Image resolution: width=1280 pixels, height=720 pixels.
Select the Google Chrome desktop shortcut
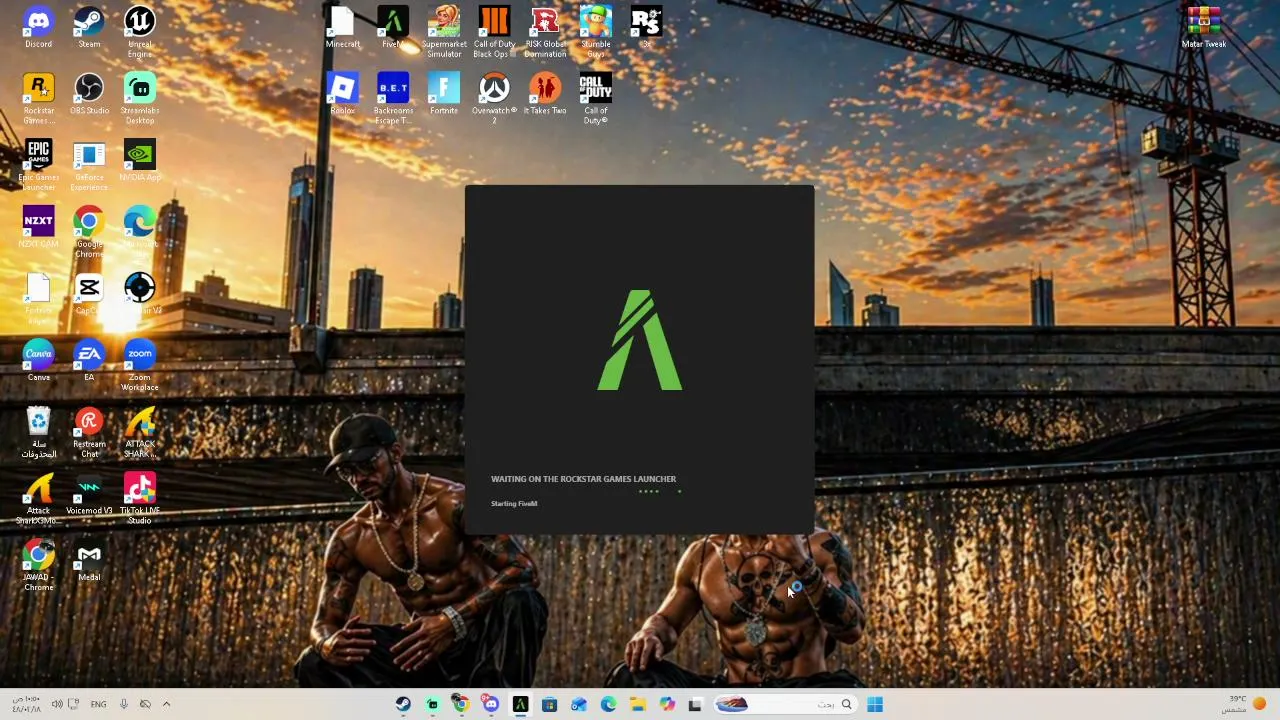tap(89, 232)
